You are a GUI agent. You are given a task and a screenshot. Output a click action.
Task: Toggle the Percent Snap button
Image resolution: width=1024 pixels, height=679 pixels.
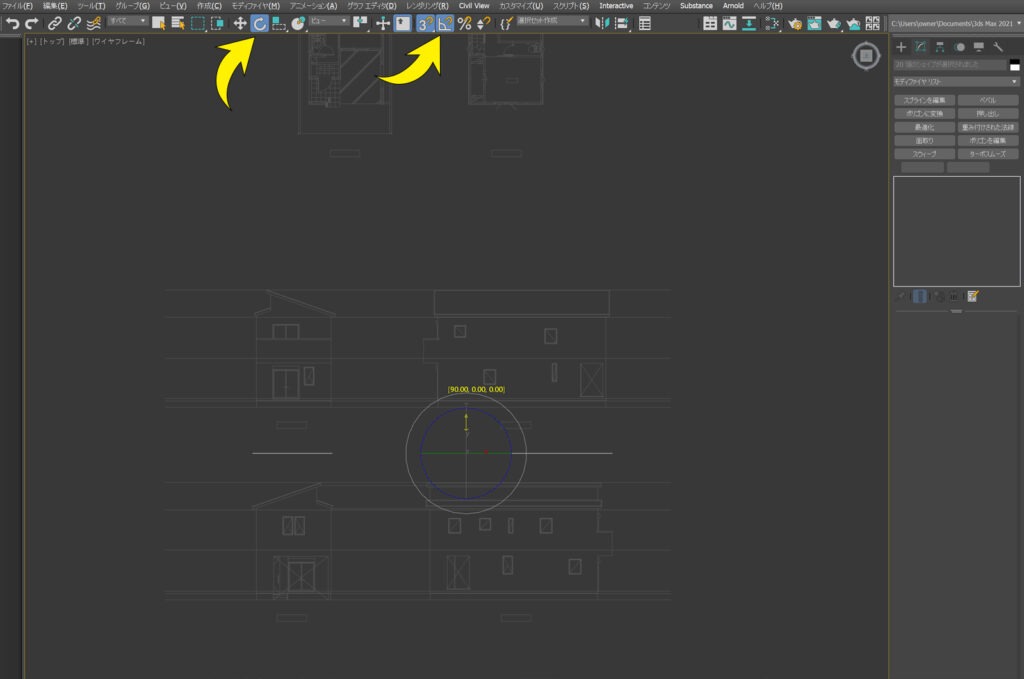click(x=464, y=24)
